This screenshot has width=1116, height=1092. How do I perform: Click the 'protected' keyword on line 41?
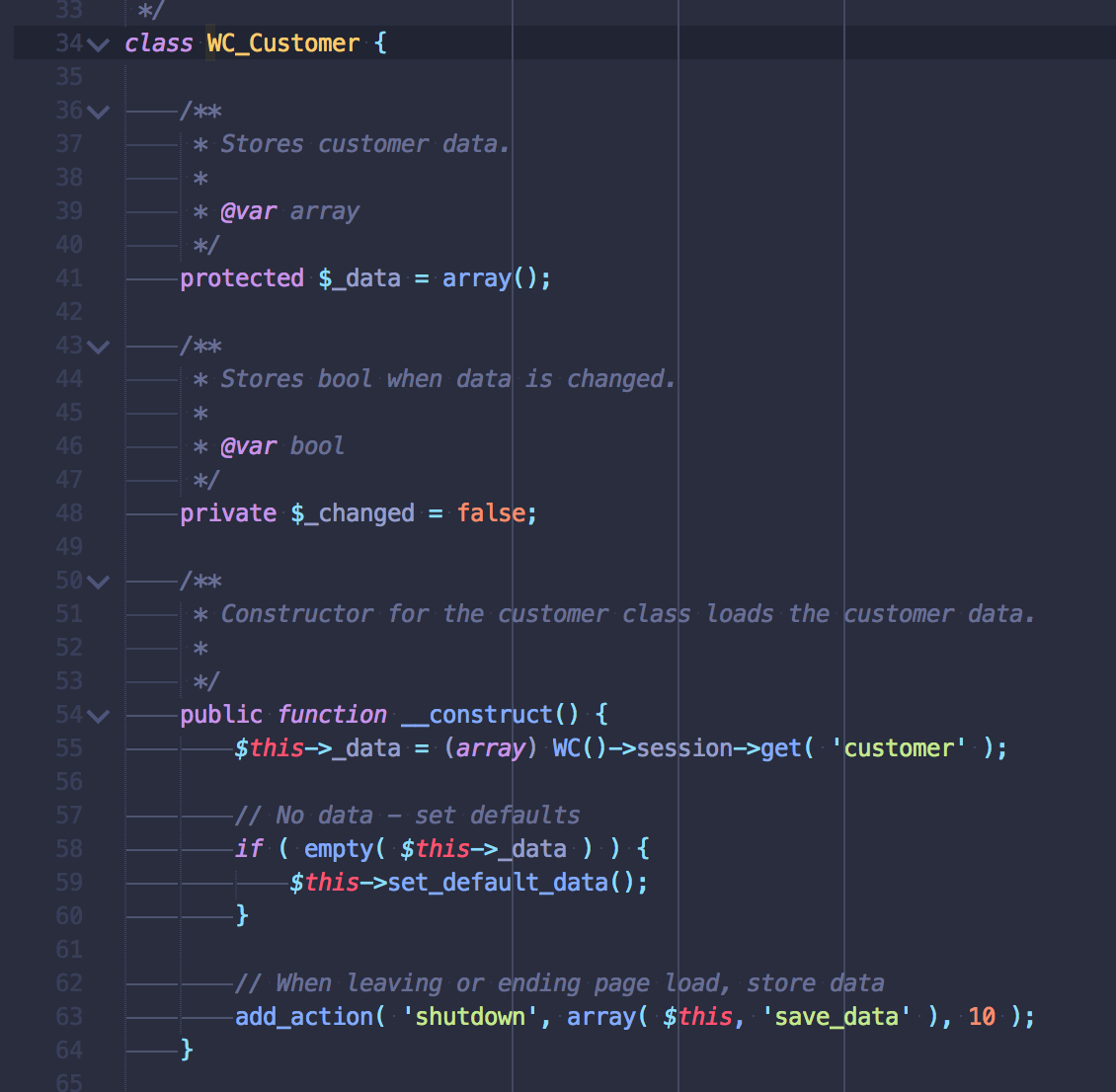click(242, 278)
